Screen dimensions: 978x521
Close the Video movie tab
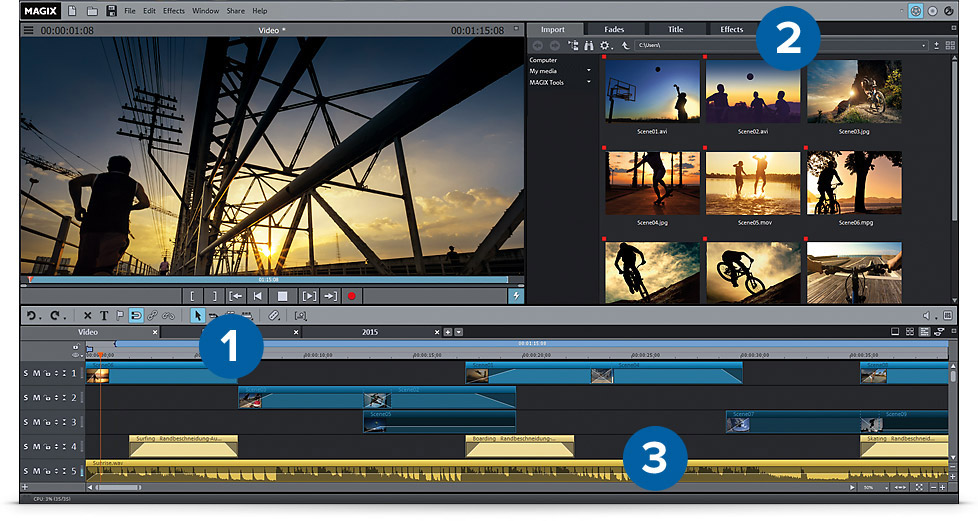pos(155,332)
